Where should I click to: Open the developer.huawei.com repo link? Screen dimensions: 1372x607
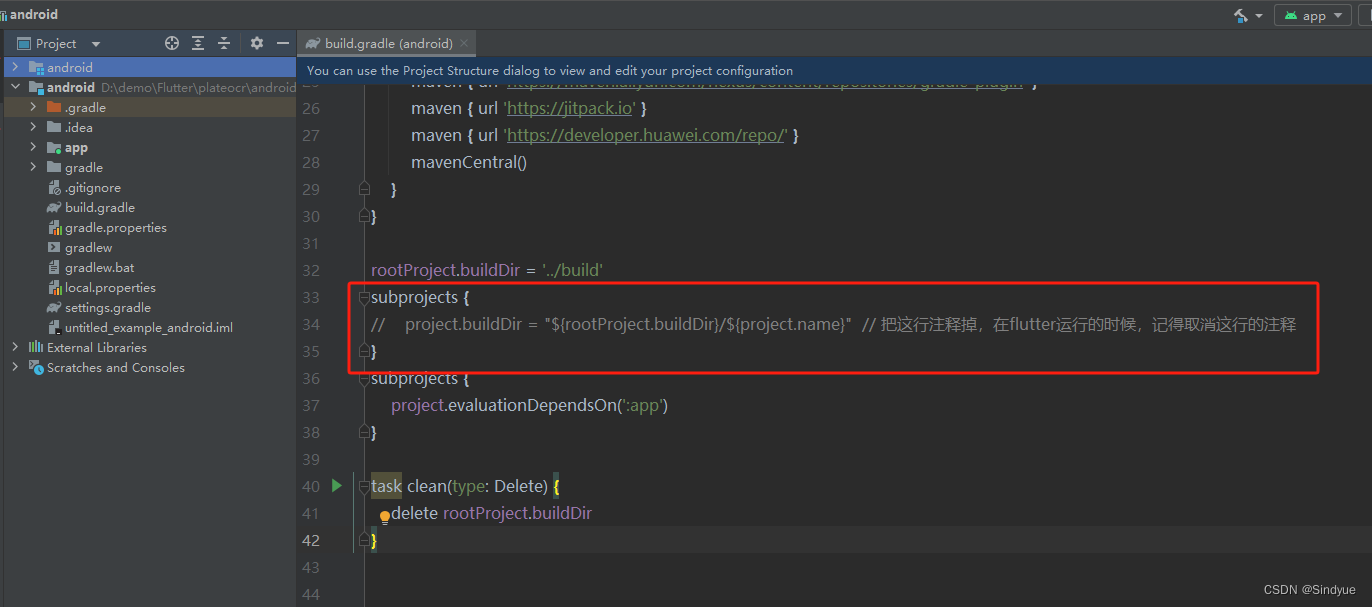pyautogui.click(x=646, y=134)
